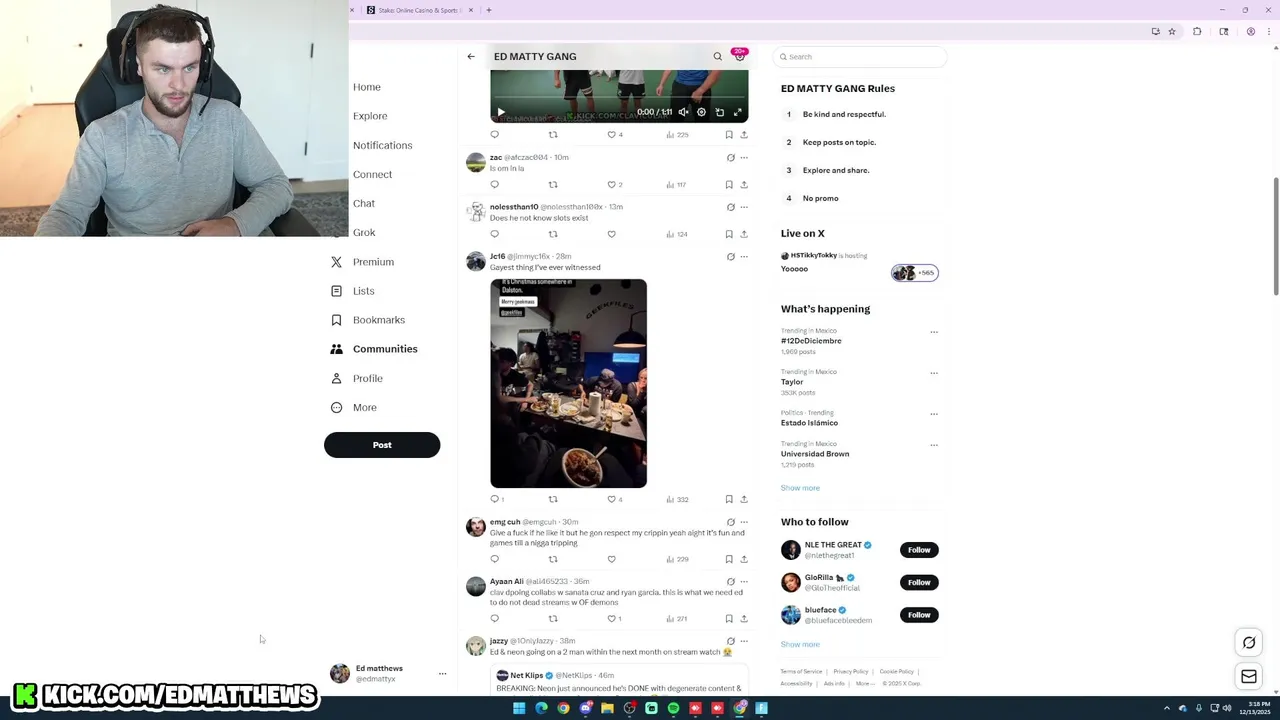Join HSTikkyTokky's live space avatars
The width and height of the screenshot is (1280, 720).
pyautogui.click(x=915, y=273)
